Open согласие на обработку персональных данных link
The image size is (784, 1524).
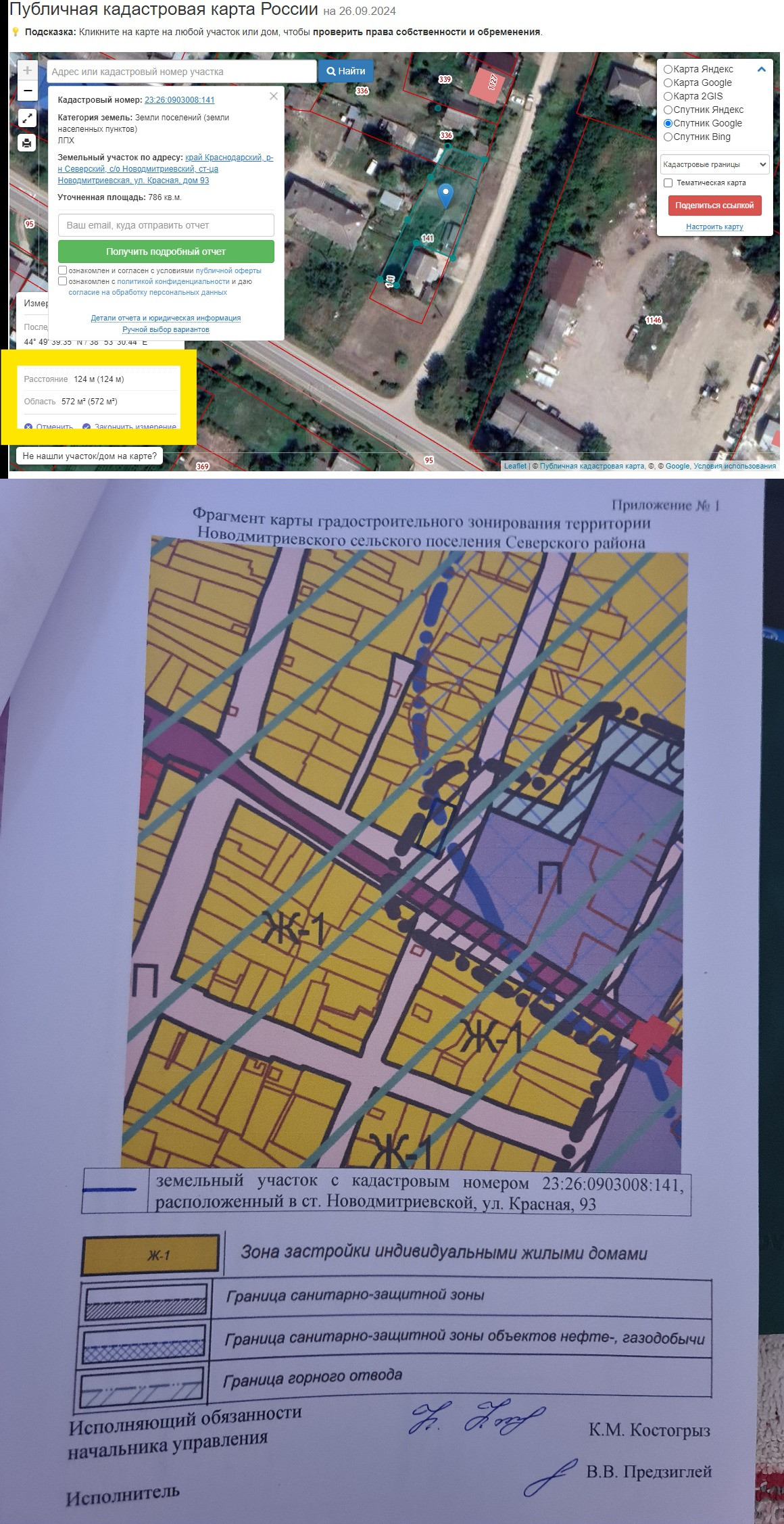click(x=147, y=292)
